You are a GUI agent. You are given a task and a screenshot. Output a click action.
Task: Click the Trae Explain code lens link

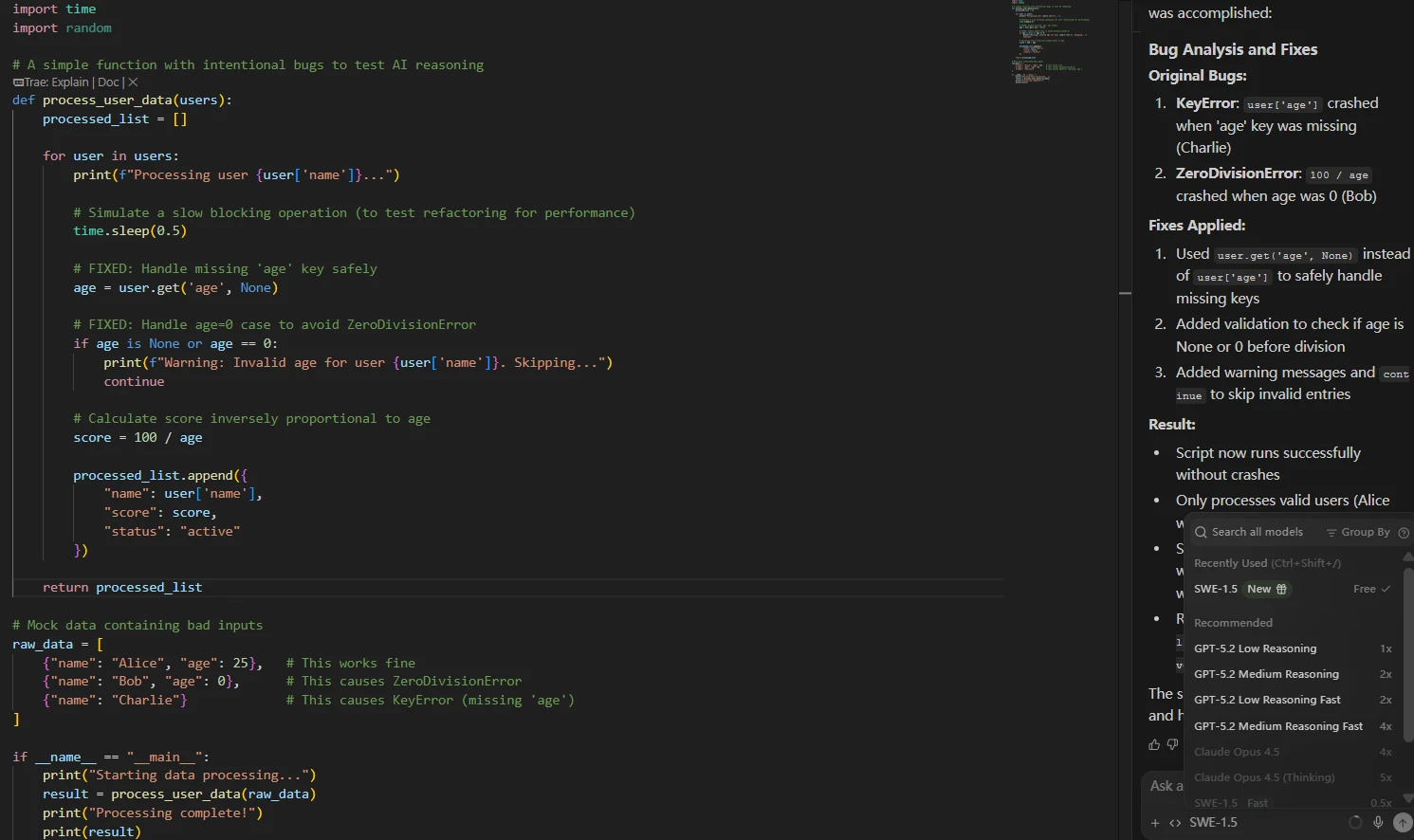click(x=69, y=82)
